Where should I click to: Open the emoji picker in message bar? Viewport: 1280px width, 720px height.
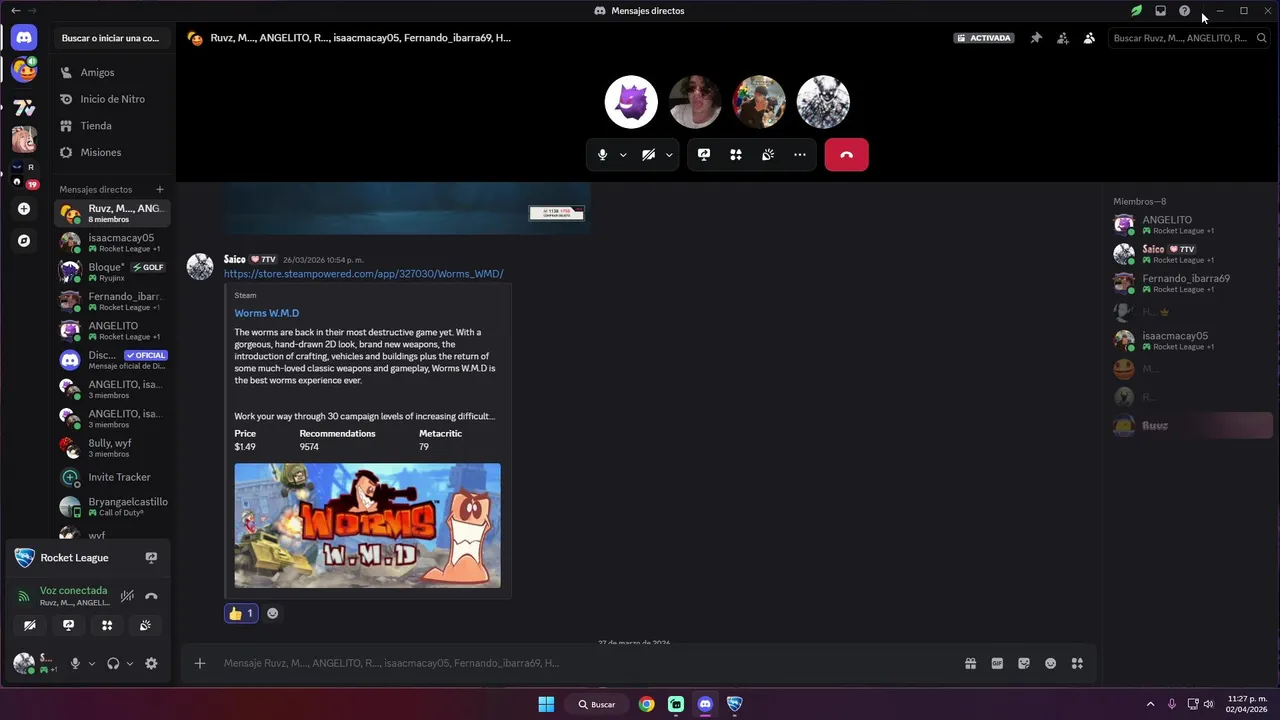(x=1050, y=663)
